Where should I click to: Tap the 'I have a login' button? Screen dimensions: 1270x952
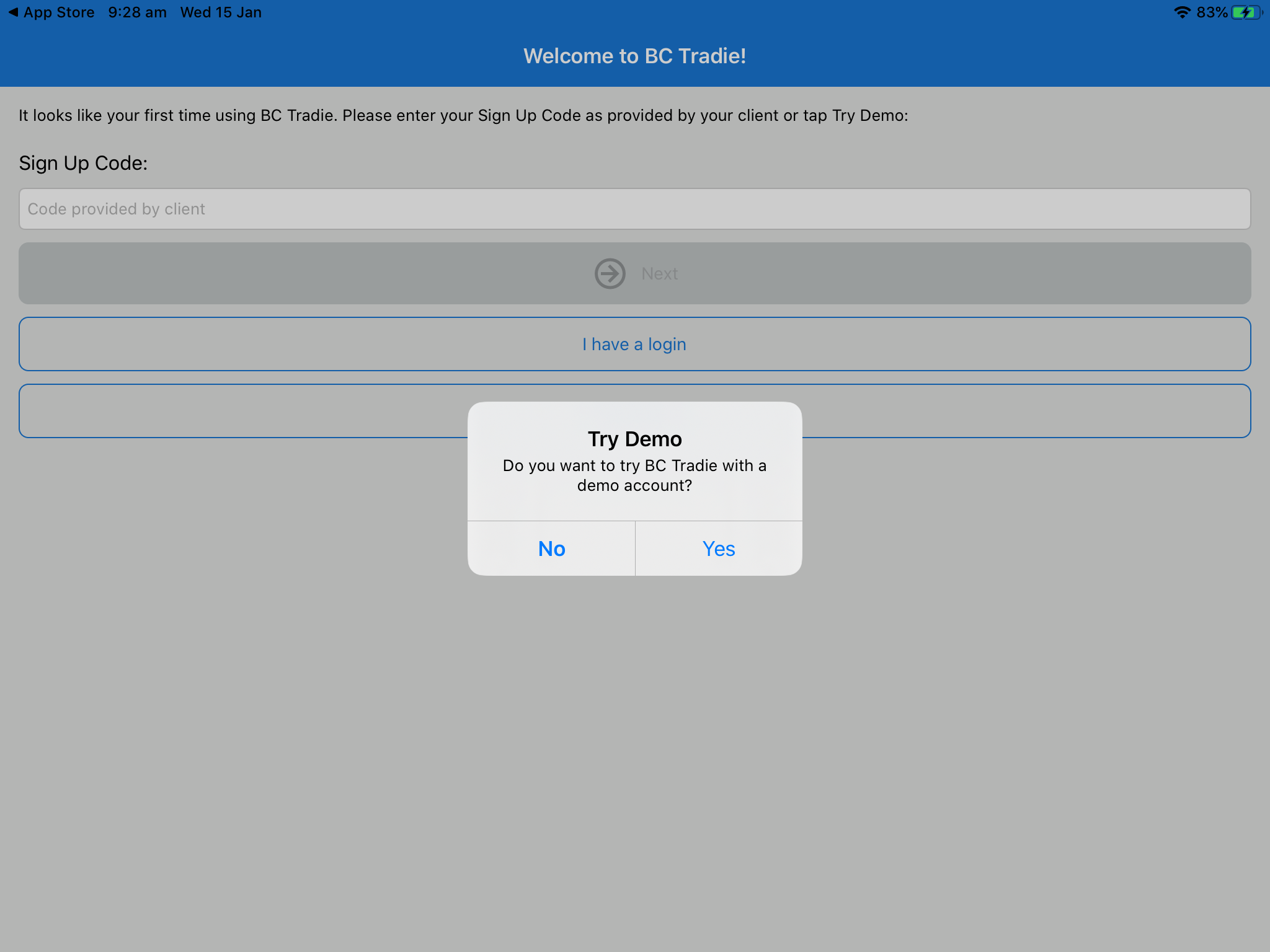coord(634,344)
